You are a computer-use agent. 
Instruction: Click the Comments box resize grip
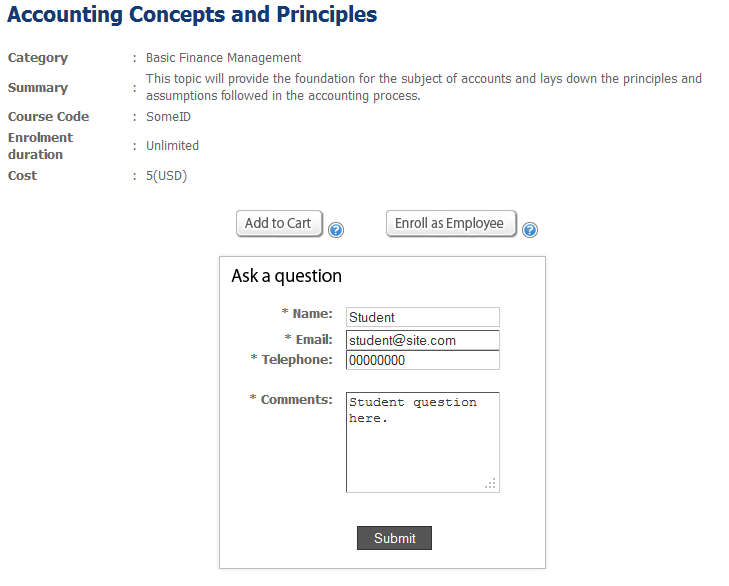[490, 484]
